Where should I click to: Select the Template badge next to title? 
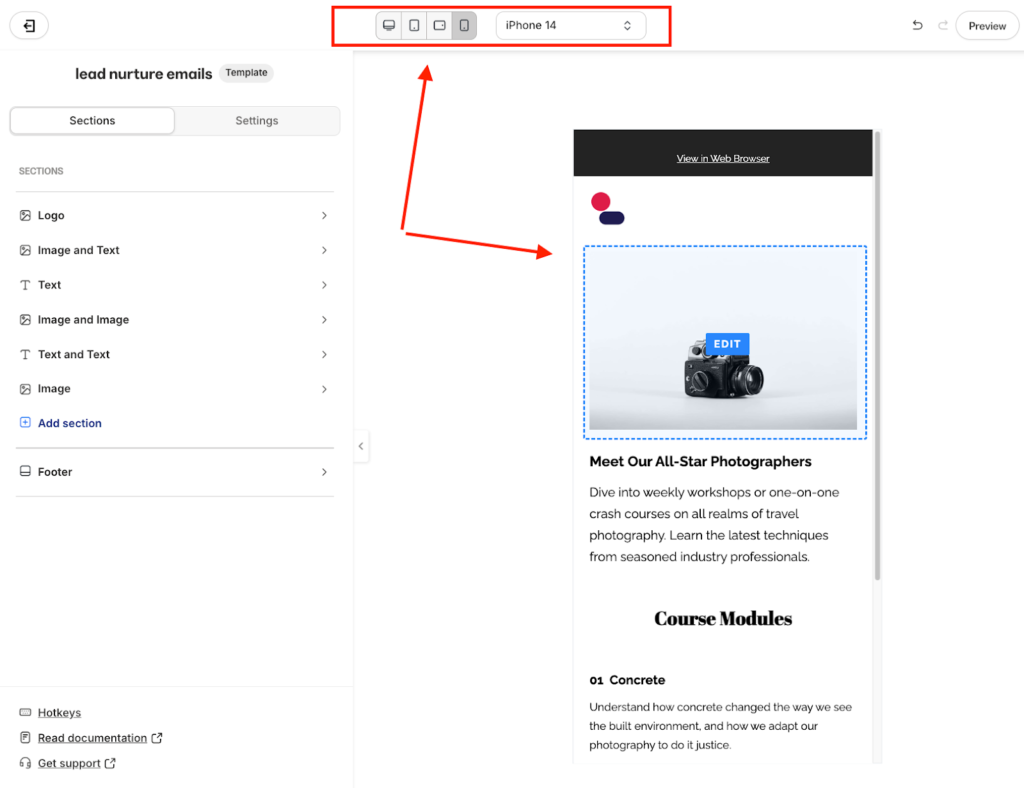[x=246, y=72]
